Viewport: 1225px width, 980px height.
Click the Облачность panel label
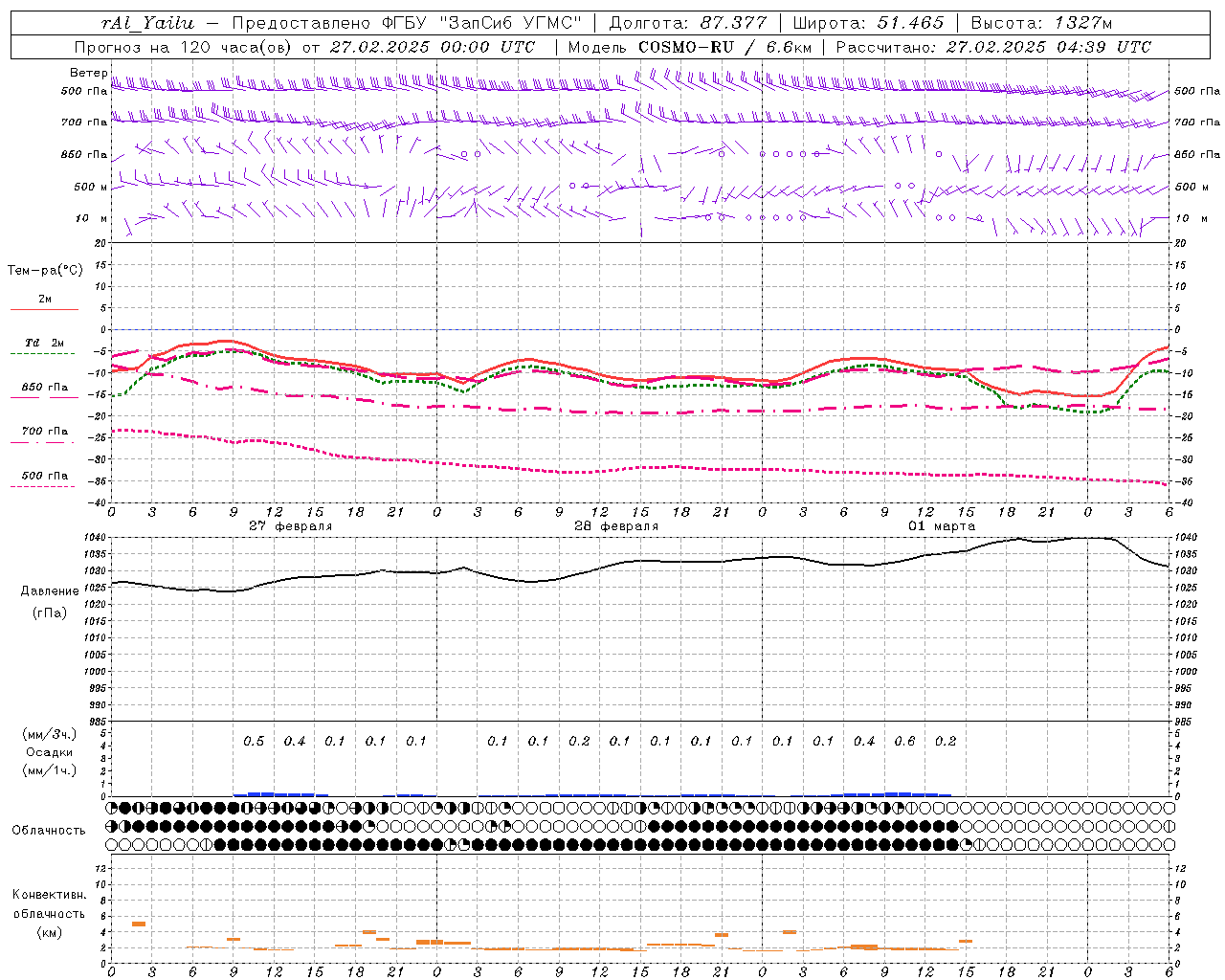[x=49, y=830]
